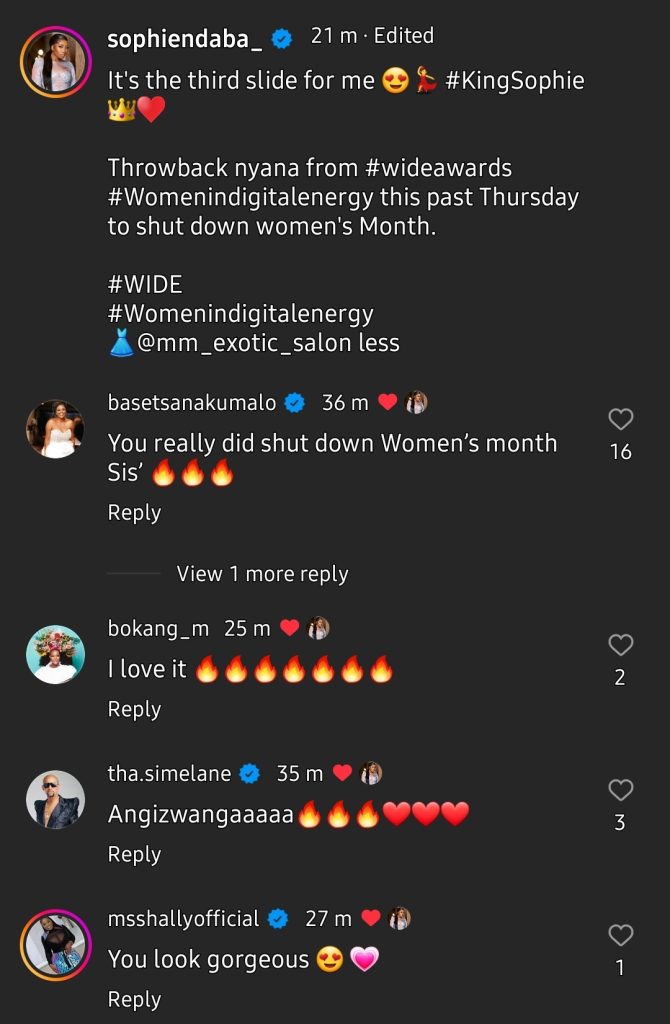Open tha.simelane's avatar picture
This screenshot has height=1024, width=670.
55,800
